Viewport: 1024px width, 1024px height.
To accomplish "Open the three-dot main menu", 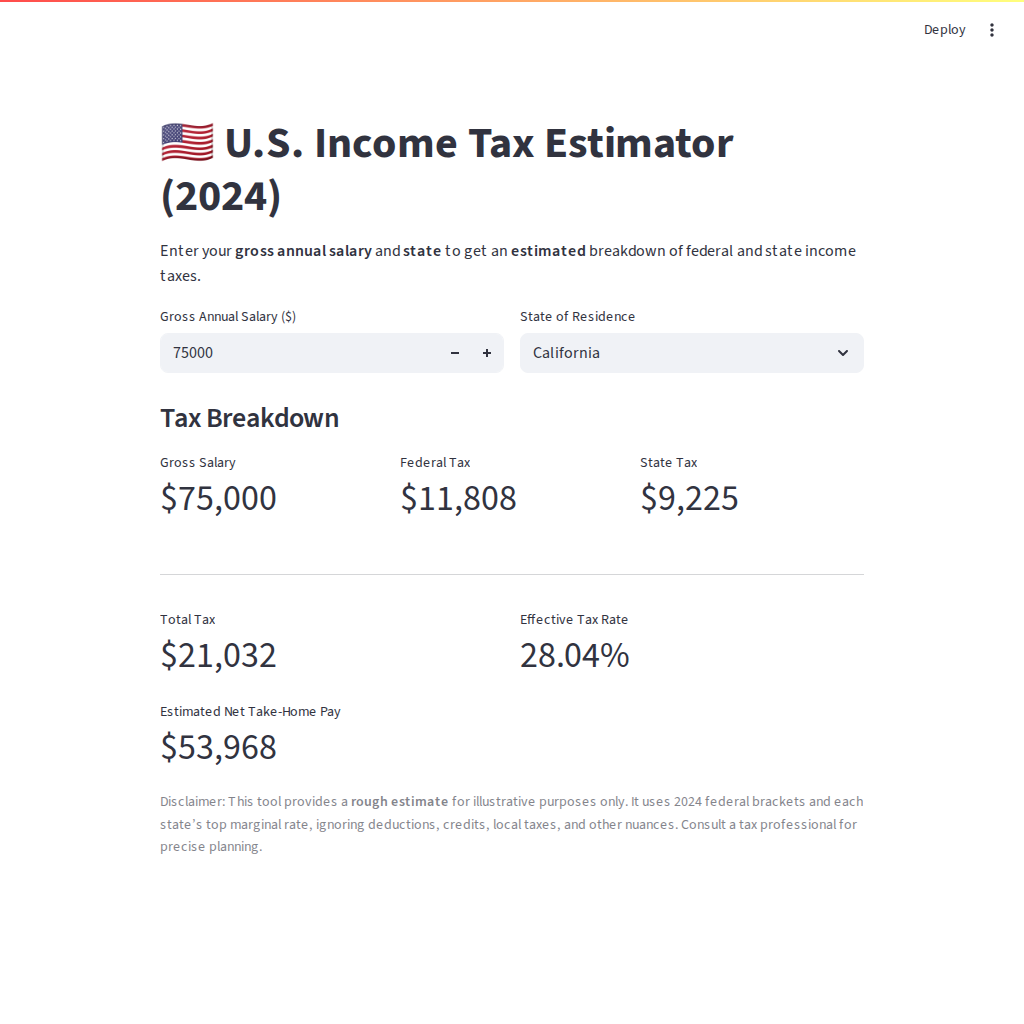I will tap(992, 30).
